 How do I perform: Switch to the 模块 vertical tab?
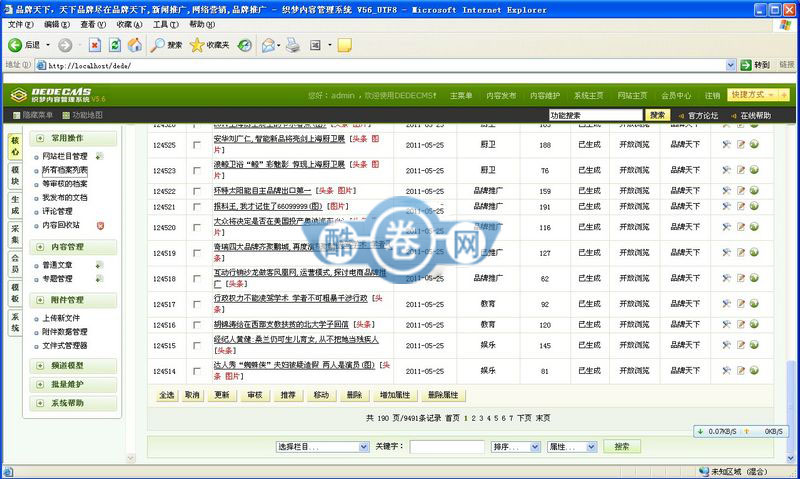click(x=15, y=175)
